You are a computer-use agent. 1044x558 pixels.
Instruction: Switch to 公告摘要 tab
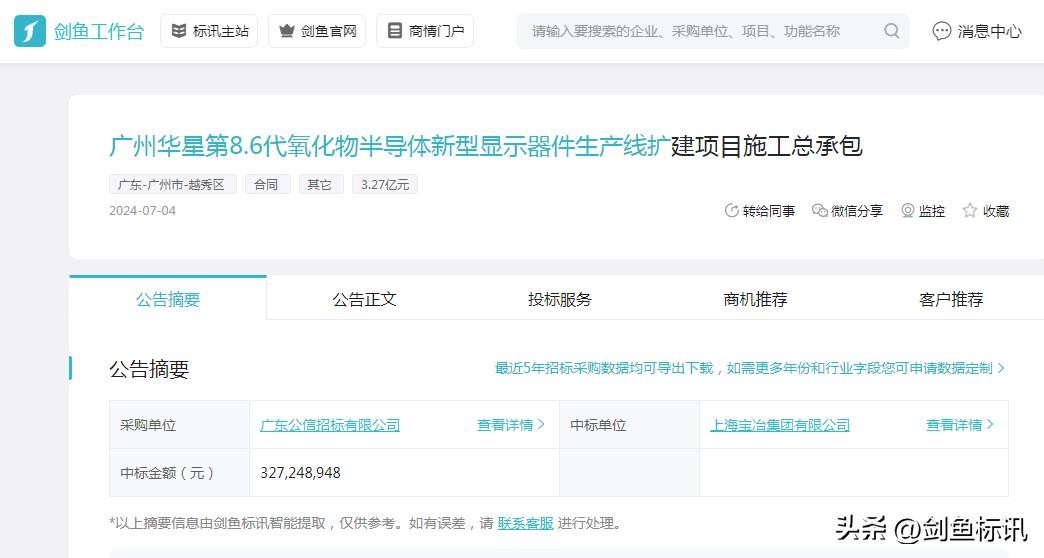coord(168,299)
